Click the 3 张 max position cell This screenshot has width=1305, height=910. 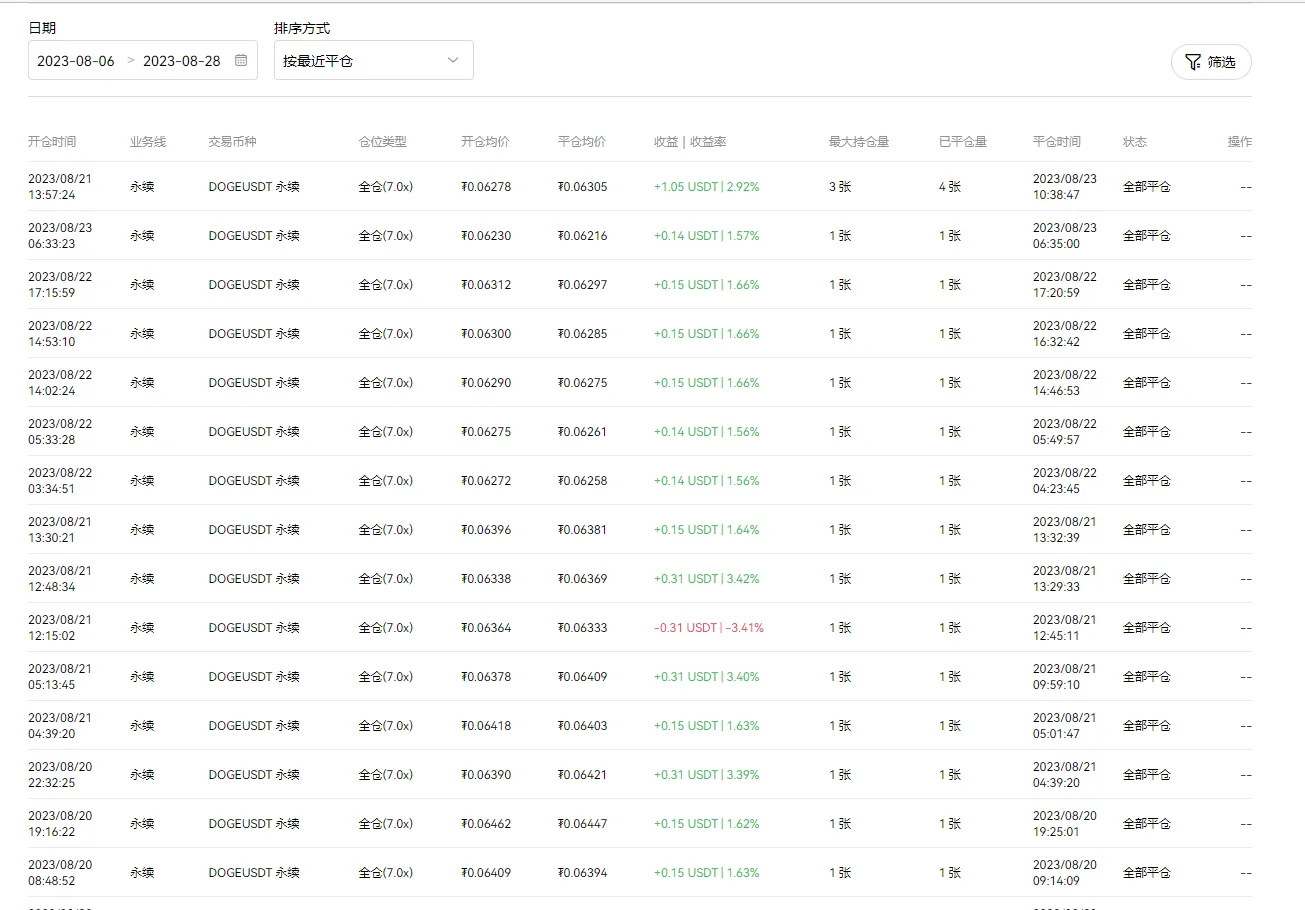pos(840,187)
